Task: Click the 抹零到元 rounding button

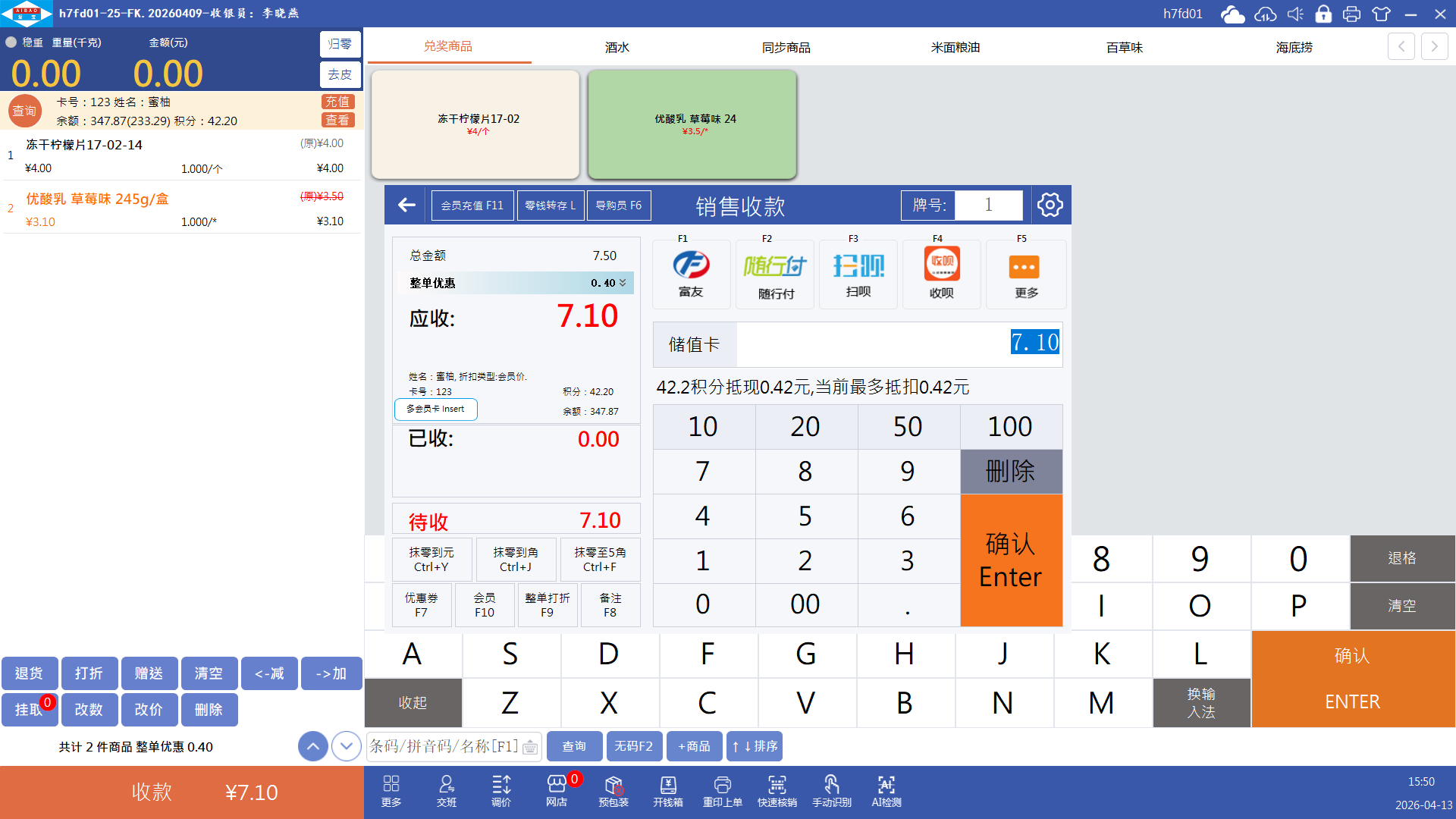Action: 431,560
